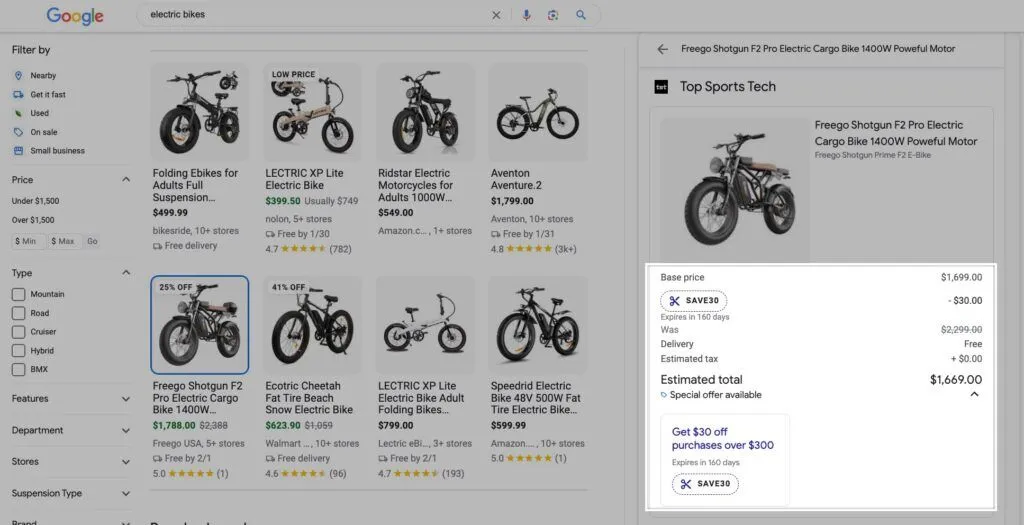Open the Speedrid Electric Bike thumbnail
Image resolution: width=1024 pixels, height=525 pixels.
538,325
